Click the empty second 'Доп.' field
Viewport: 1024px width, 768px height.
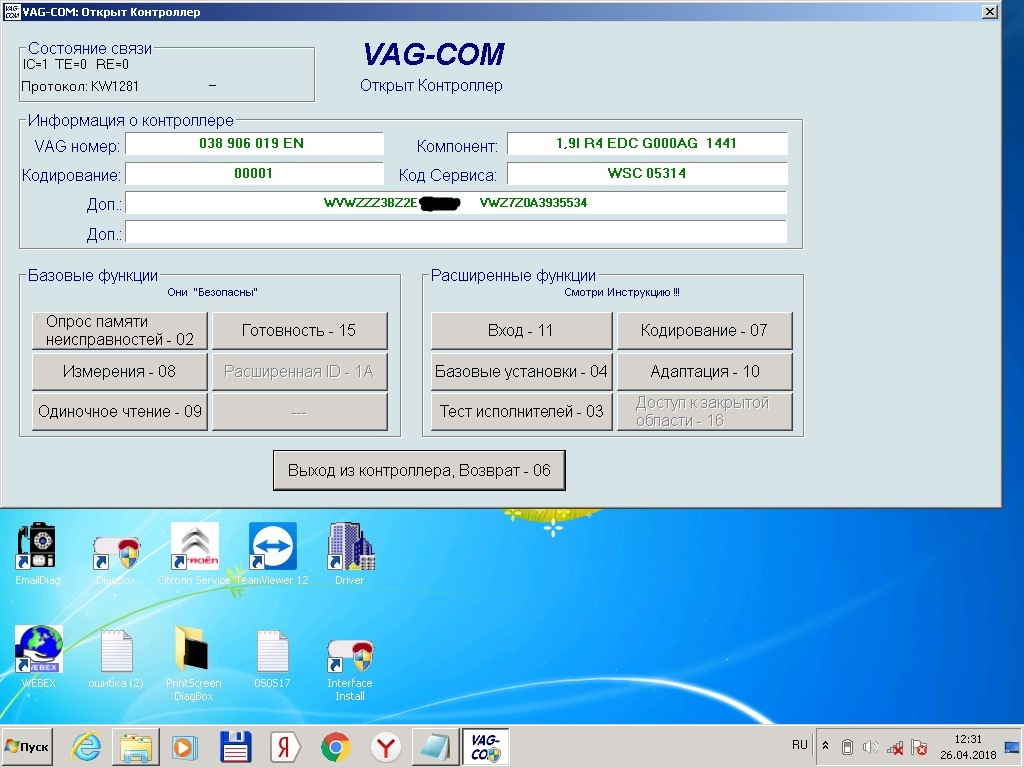456,232
